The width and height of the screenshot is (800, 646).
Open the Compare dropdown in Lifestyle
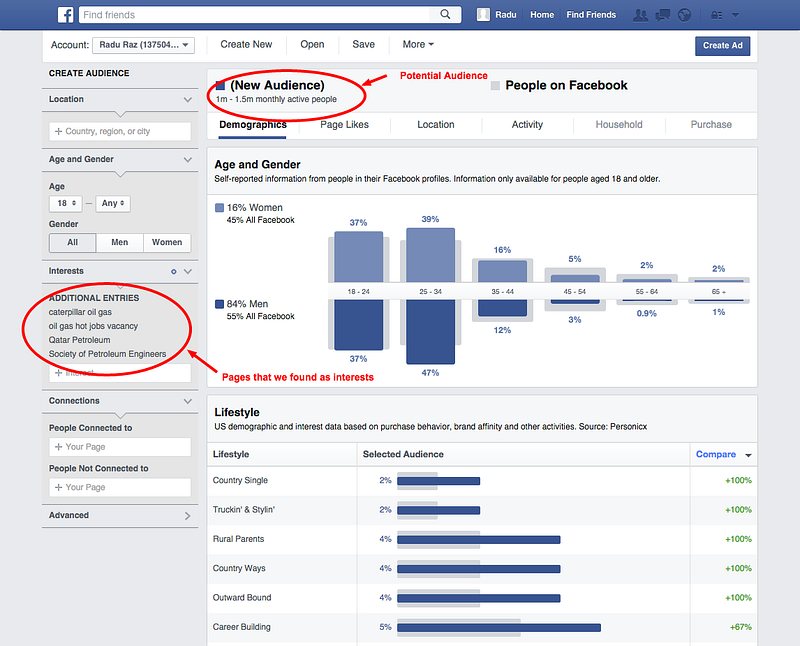[723, 455]
